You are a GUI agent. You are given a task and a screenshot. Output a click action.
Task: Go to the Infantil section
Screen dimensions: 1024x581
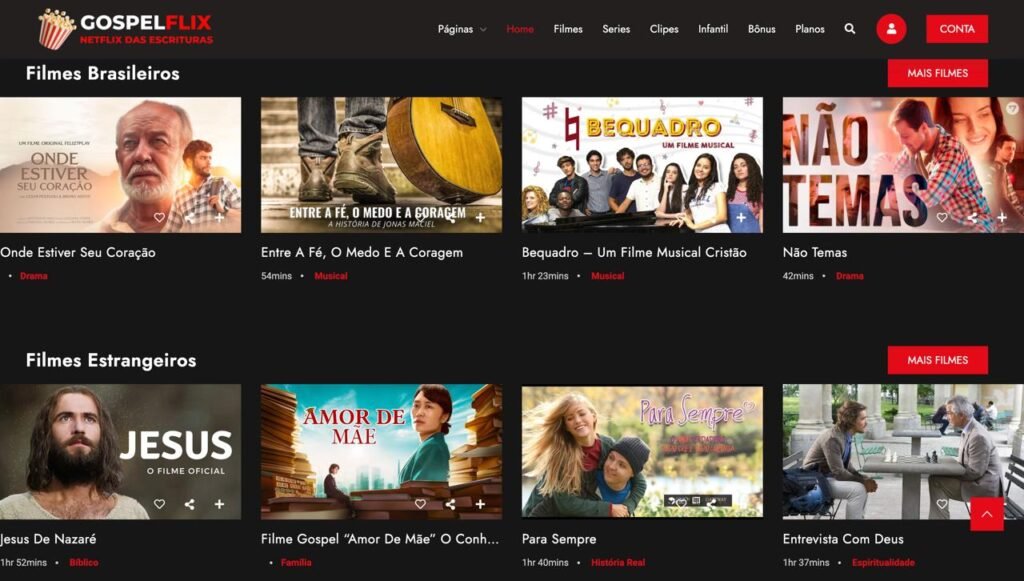click(713, 29)
